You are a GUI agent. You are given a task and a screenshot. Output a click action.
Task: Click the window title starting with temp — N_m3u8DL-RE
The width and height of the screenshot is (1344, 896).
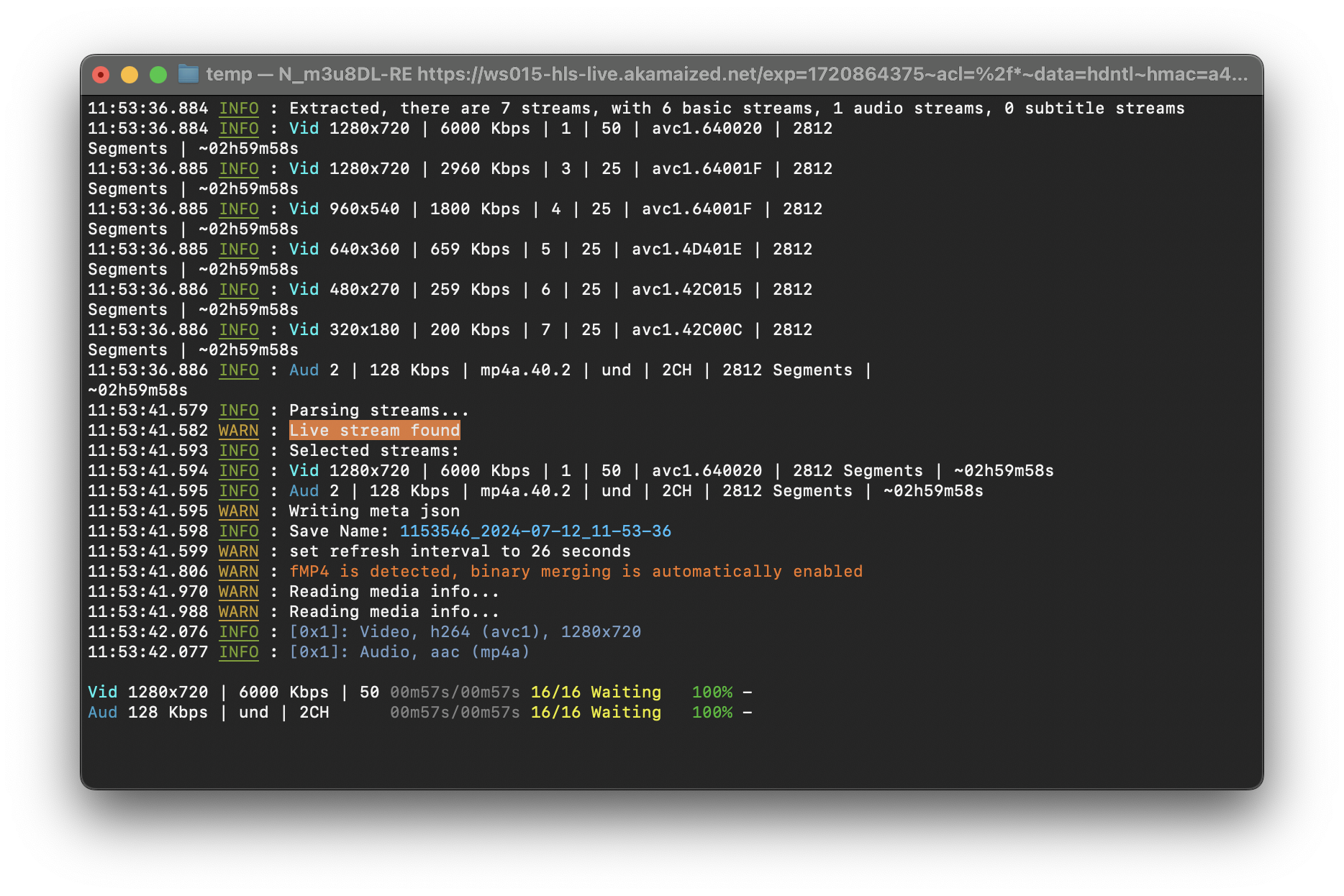coord(727,74)
